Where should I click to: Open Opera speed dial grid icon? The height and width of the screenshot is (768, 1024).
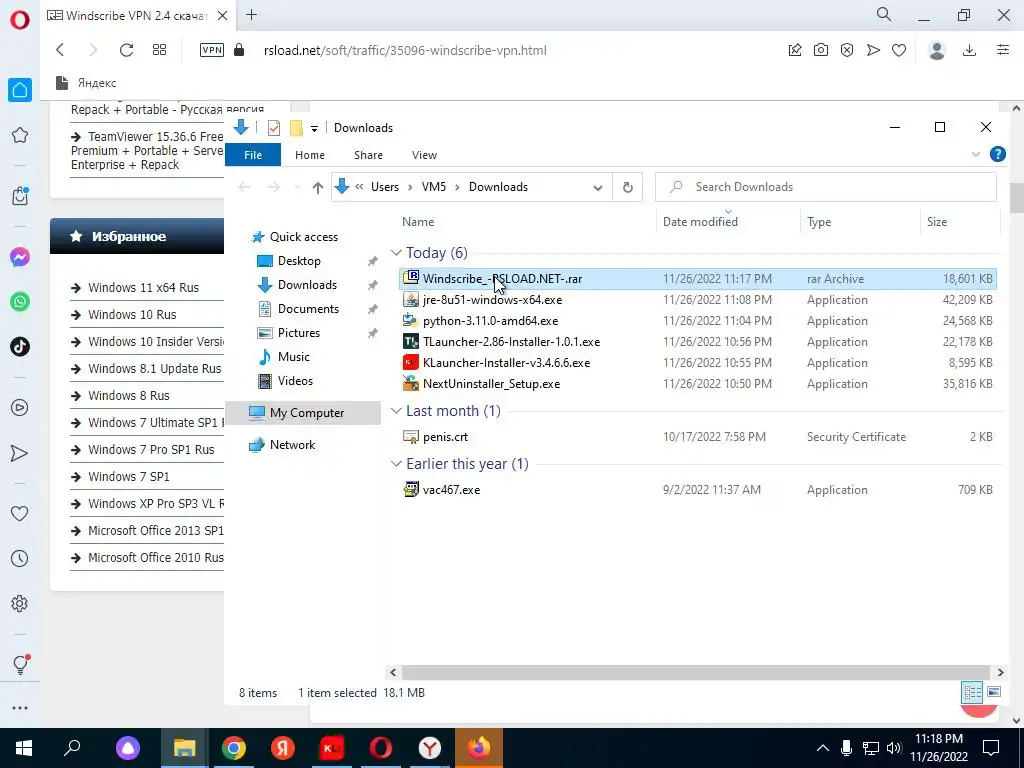[159, 50]
